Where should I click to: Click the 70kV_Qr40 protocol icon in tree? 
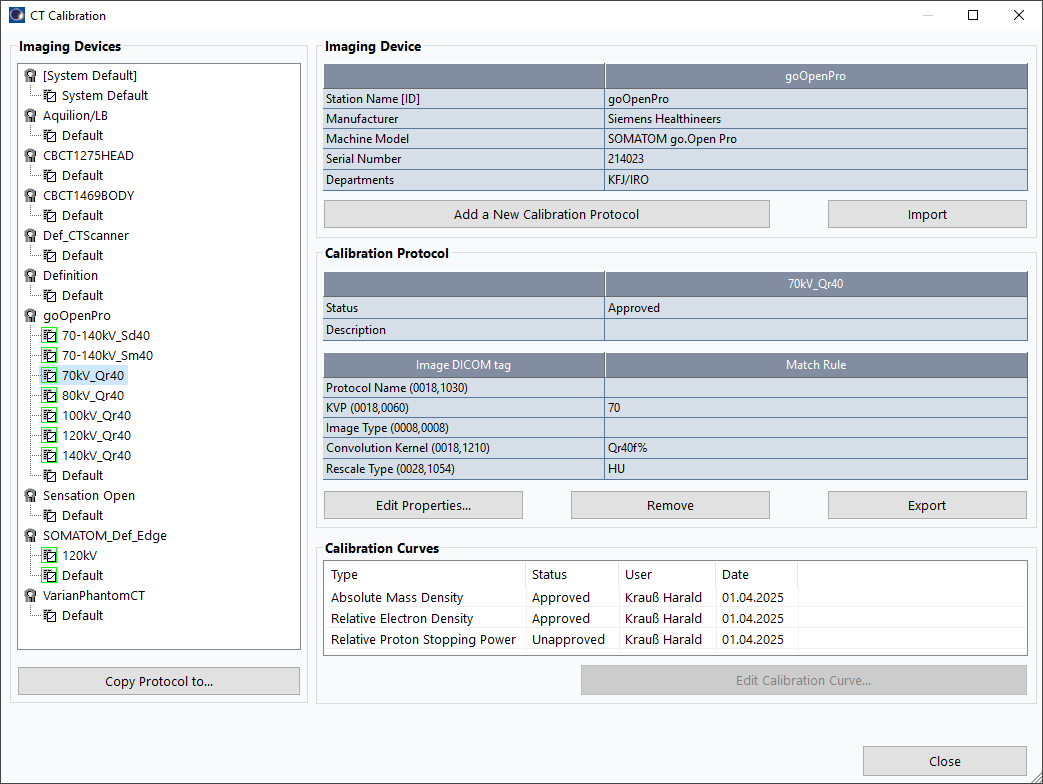pyautogui.click(x=49, y=375)
